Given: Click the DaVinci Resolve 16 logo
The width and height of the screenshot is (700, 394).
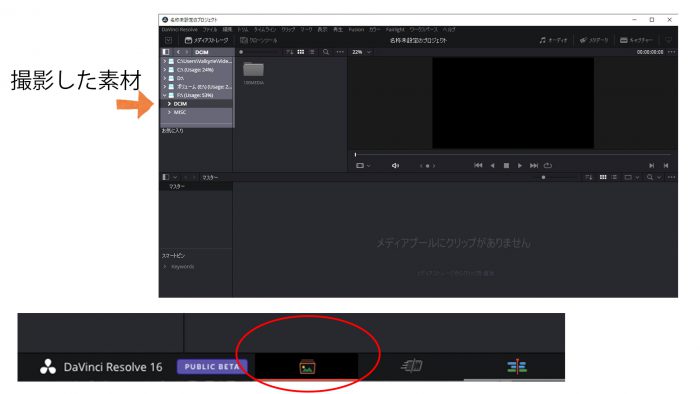Looking at the screenshot, I should [48, 367].
